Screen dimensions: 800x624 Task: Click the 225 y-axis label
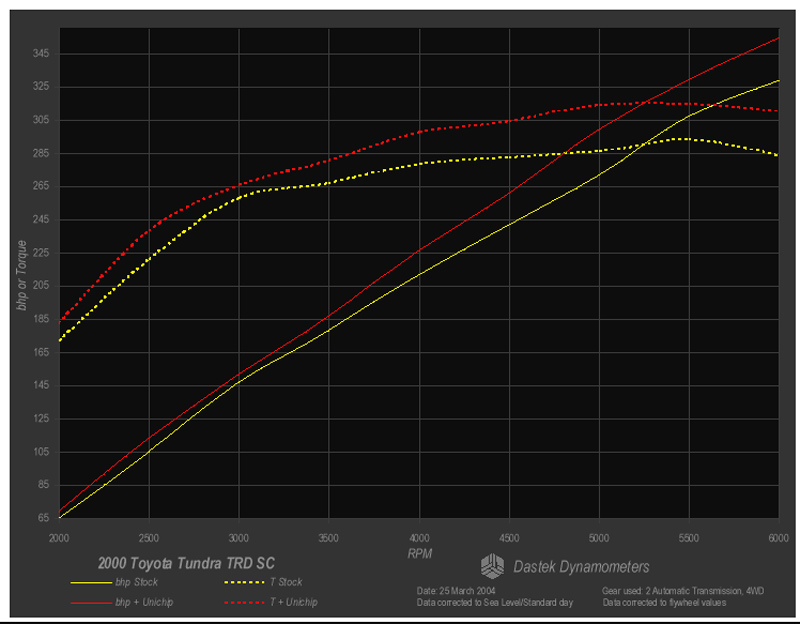pos(41,253)
